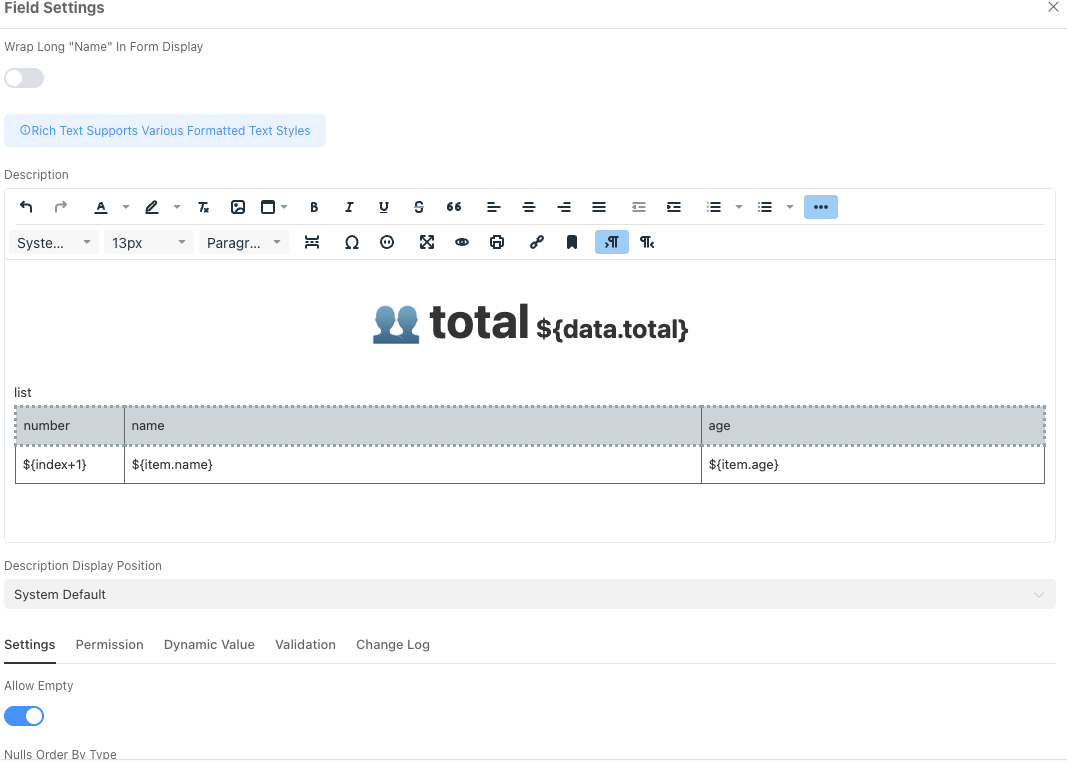This screenshot has height=762, width=1067.
Task: Insert a horizontal rule in the description
Action: pos(312,242)
